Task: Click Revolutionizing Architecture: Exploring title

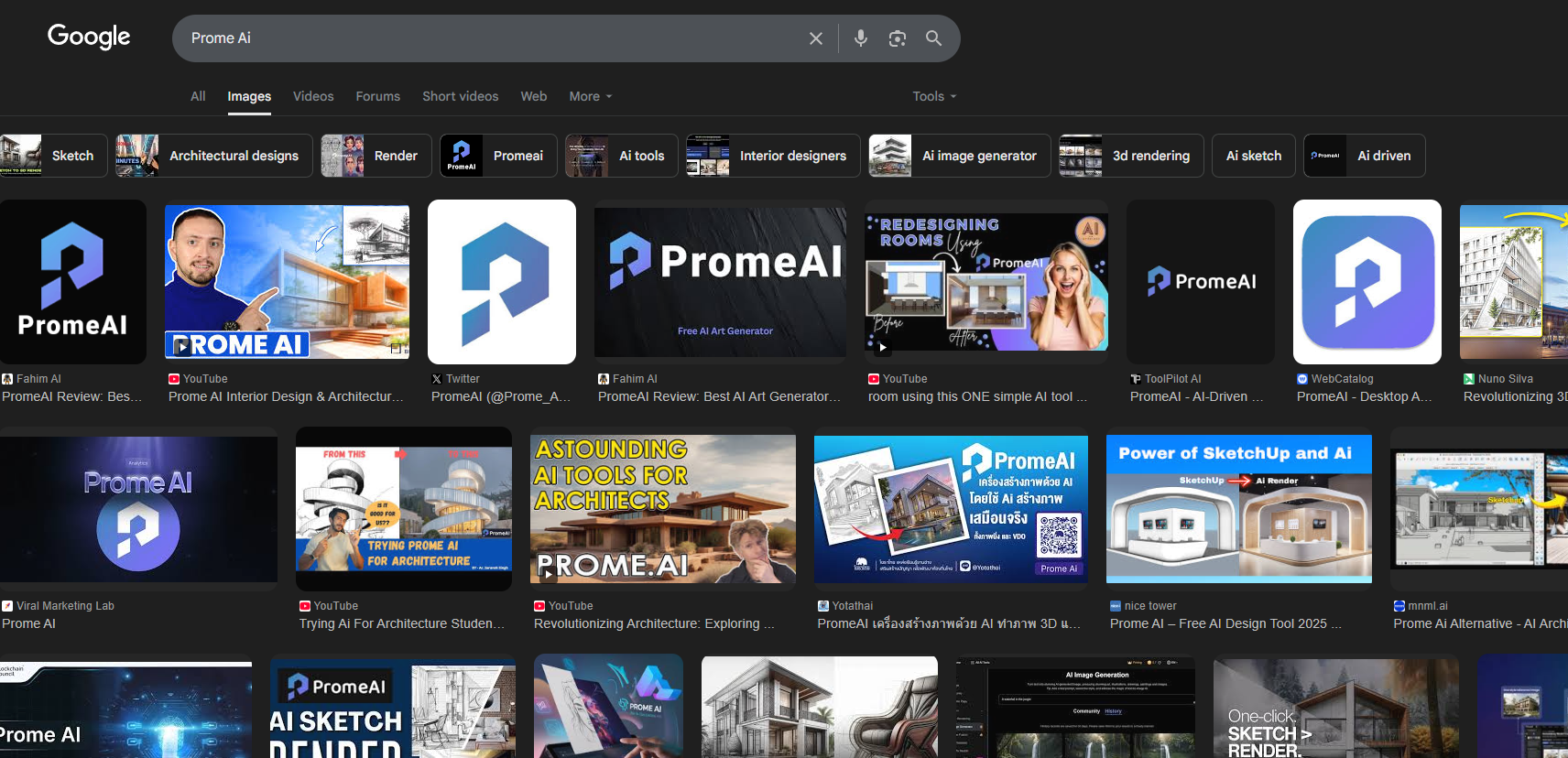Action: (654, 623)
